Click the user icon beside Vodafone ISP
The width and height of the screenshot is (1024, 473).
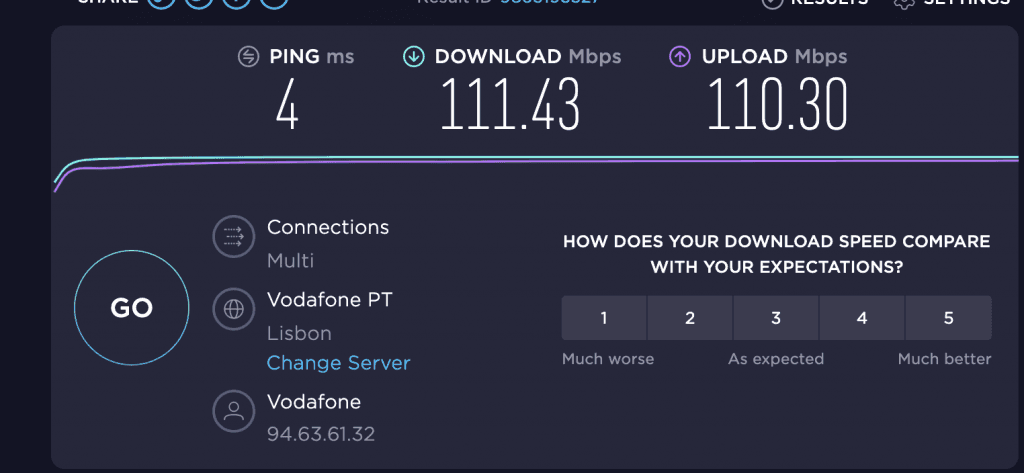[232, 411]
